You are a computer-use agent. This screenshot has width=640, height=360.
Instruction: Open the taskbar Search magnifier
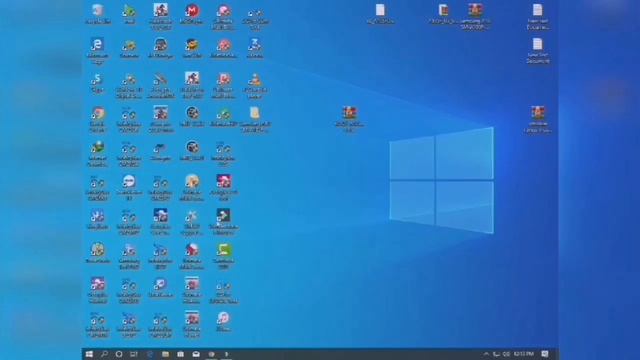[x=104, y=354]
